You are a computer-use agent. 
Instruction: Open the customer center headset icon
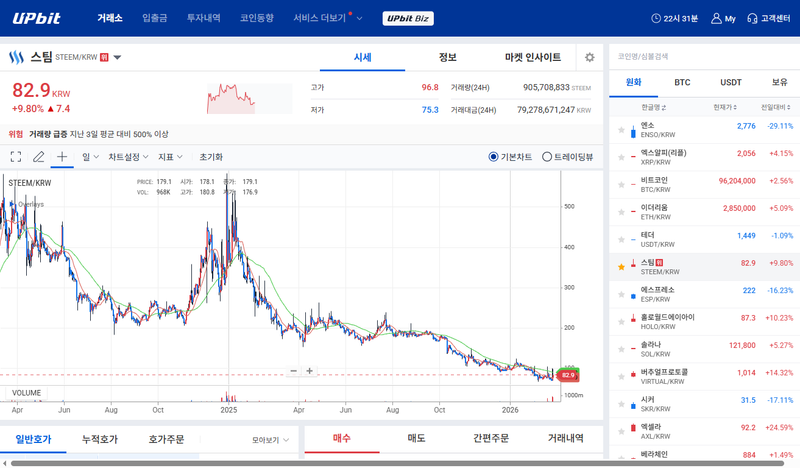click(769, 18)
